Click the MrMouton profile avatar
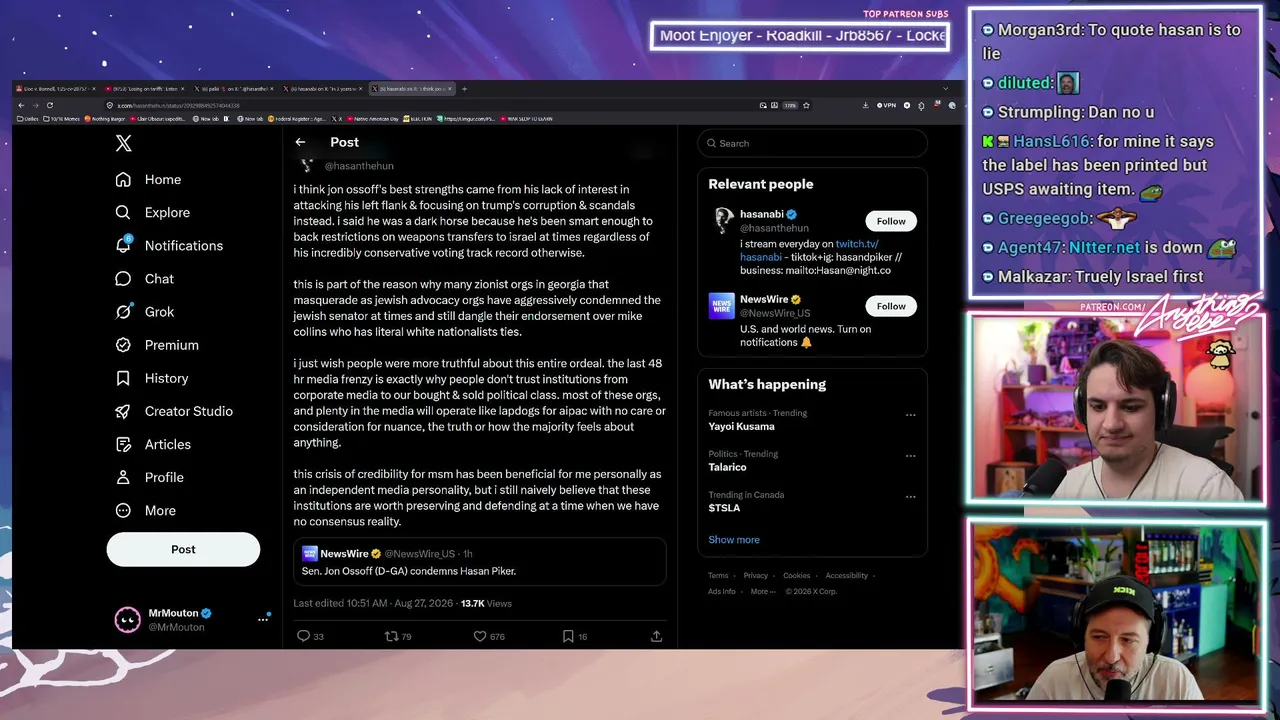This screenshot has width=1280, height=720. 128,620
